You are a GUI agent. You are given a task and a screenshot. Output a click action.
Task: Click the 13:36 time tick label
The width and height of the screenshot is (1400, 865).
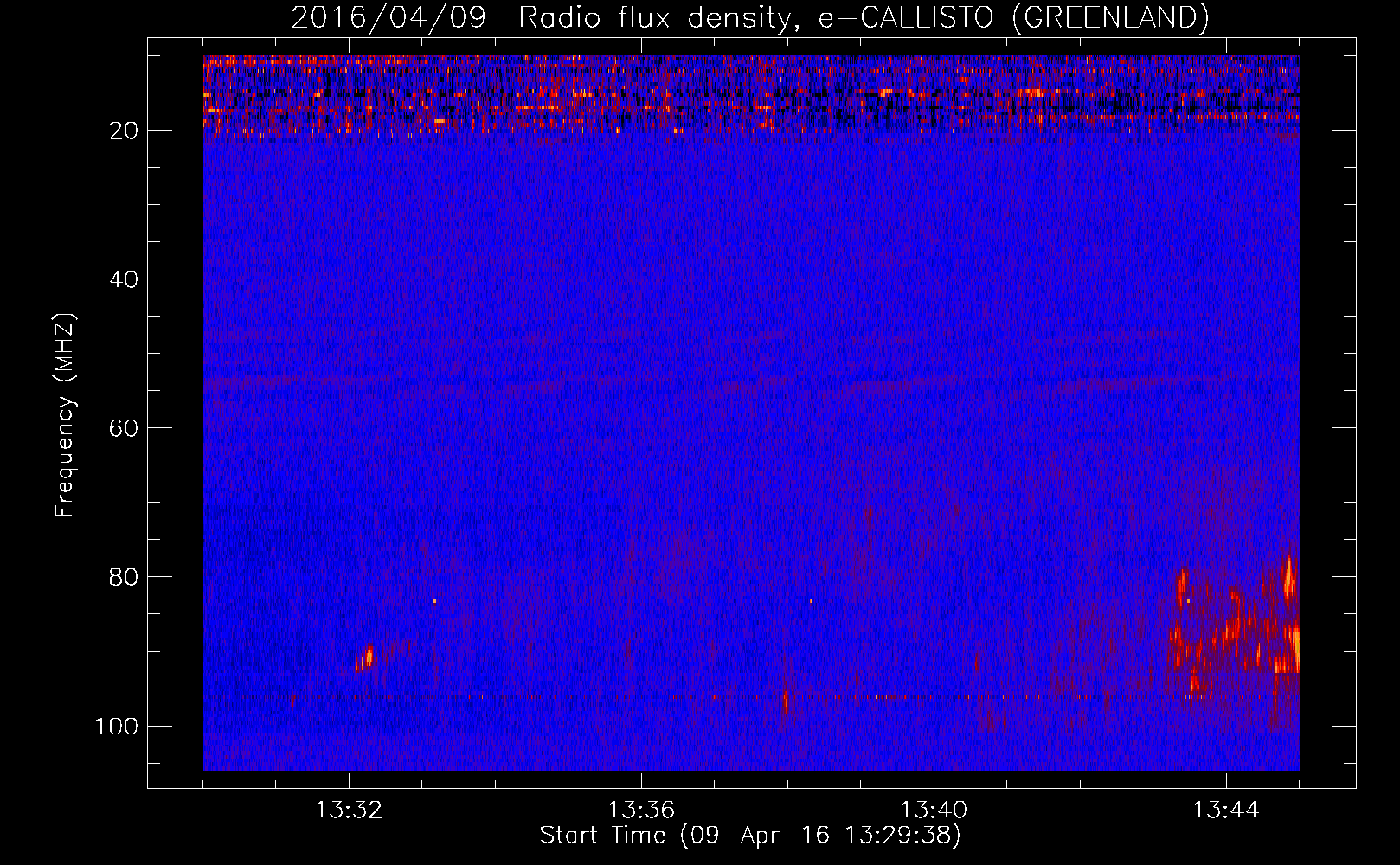pyautogui.click(x=641, y=811)
